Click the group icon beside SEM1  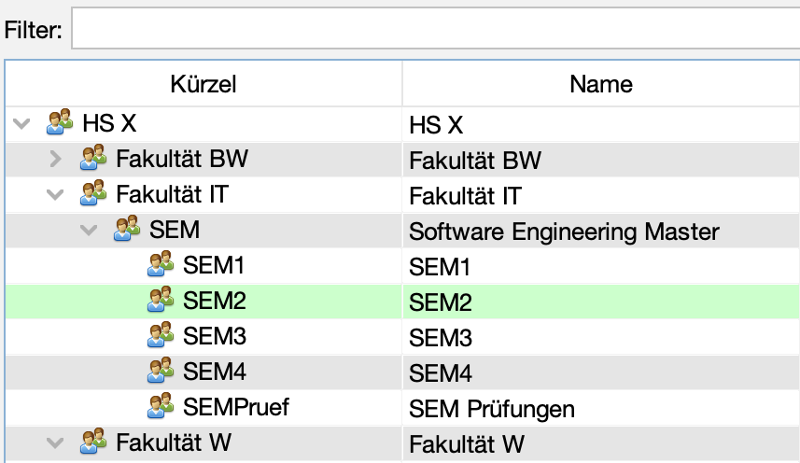(160, 265)
